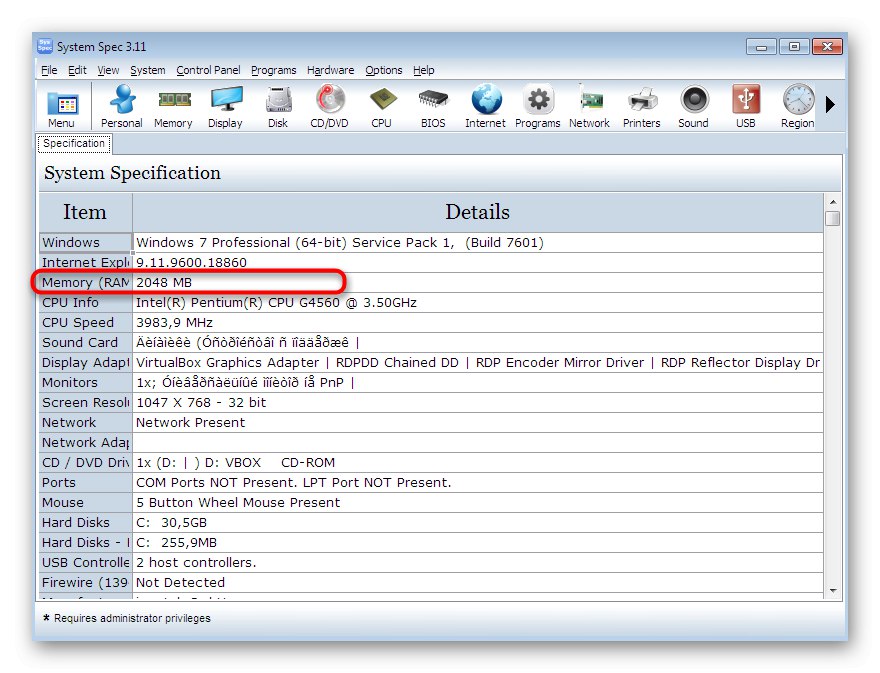Open the Edit menu
This screenshot has width=880, height=673.
(x=77, y=70)
